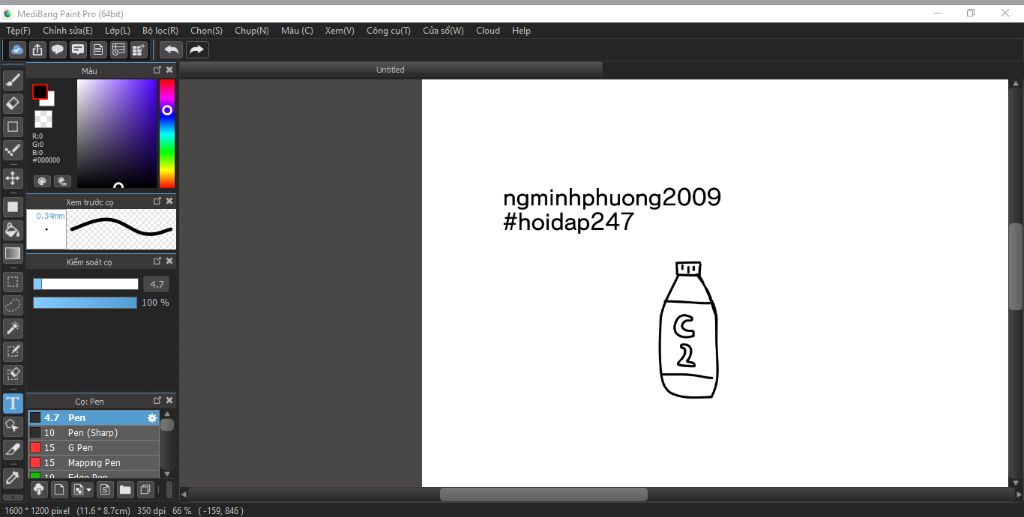The height and width of the screenshot is (517, 1024).
Task: Open the Bộ lọc(R) menu
Action: click(x=160, y=31)
